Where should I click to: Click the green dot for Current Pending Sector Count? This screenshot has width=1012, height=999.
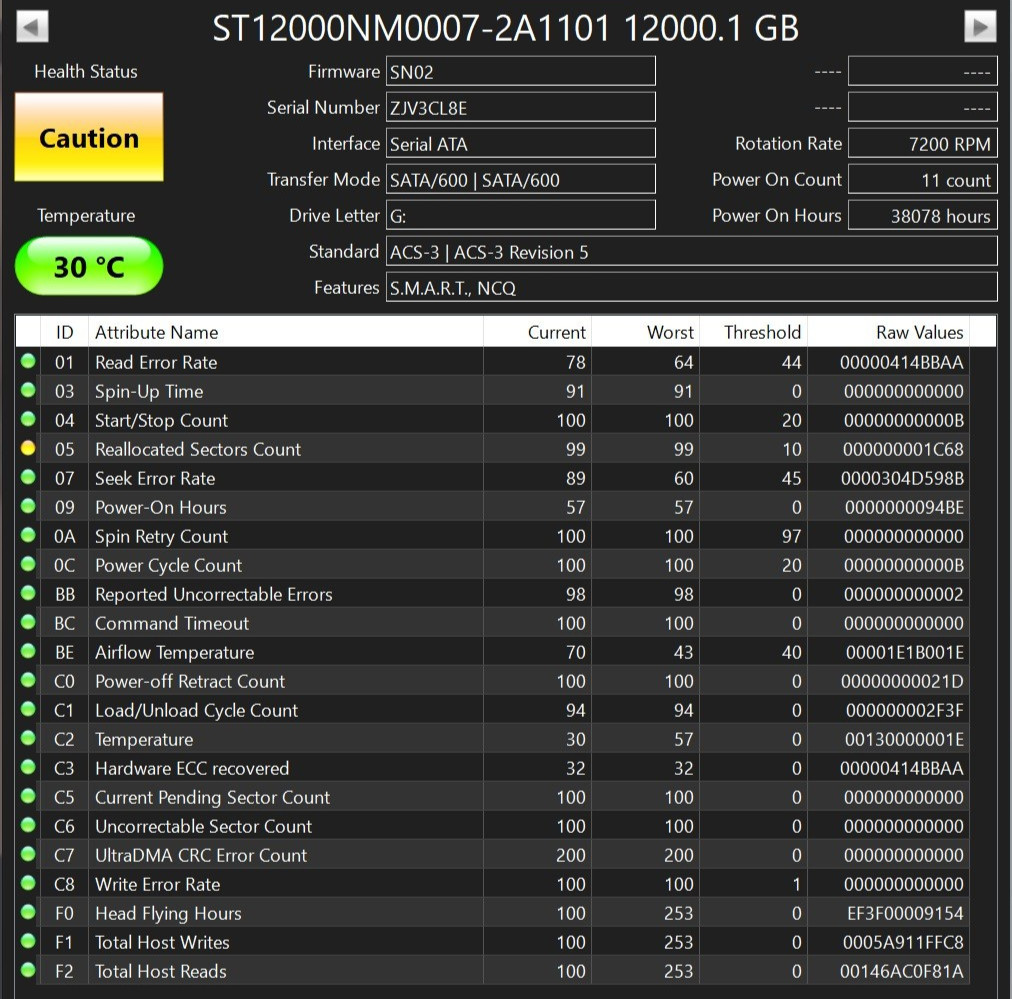28,796
